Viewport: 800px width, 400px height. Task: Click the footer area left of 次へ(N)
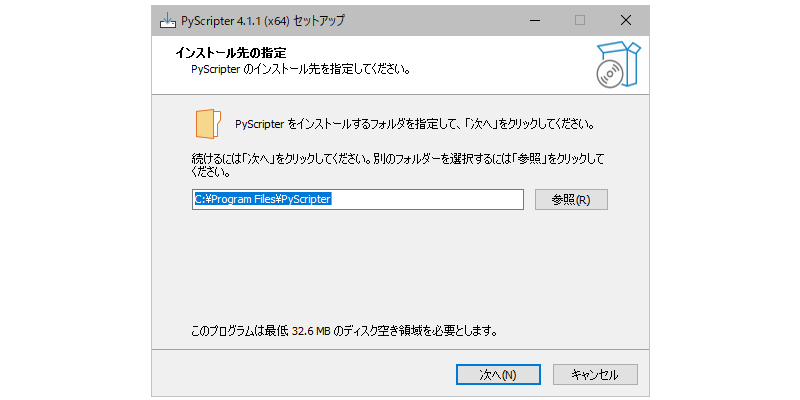coord(300,374)
